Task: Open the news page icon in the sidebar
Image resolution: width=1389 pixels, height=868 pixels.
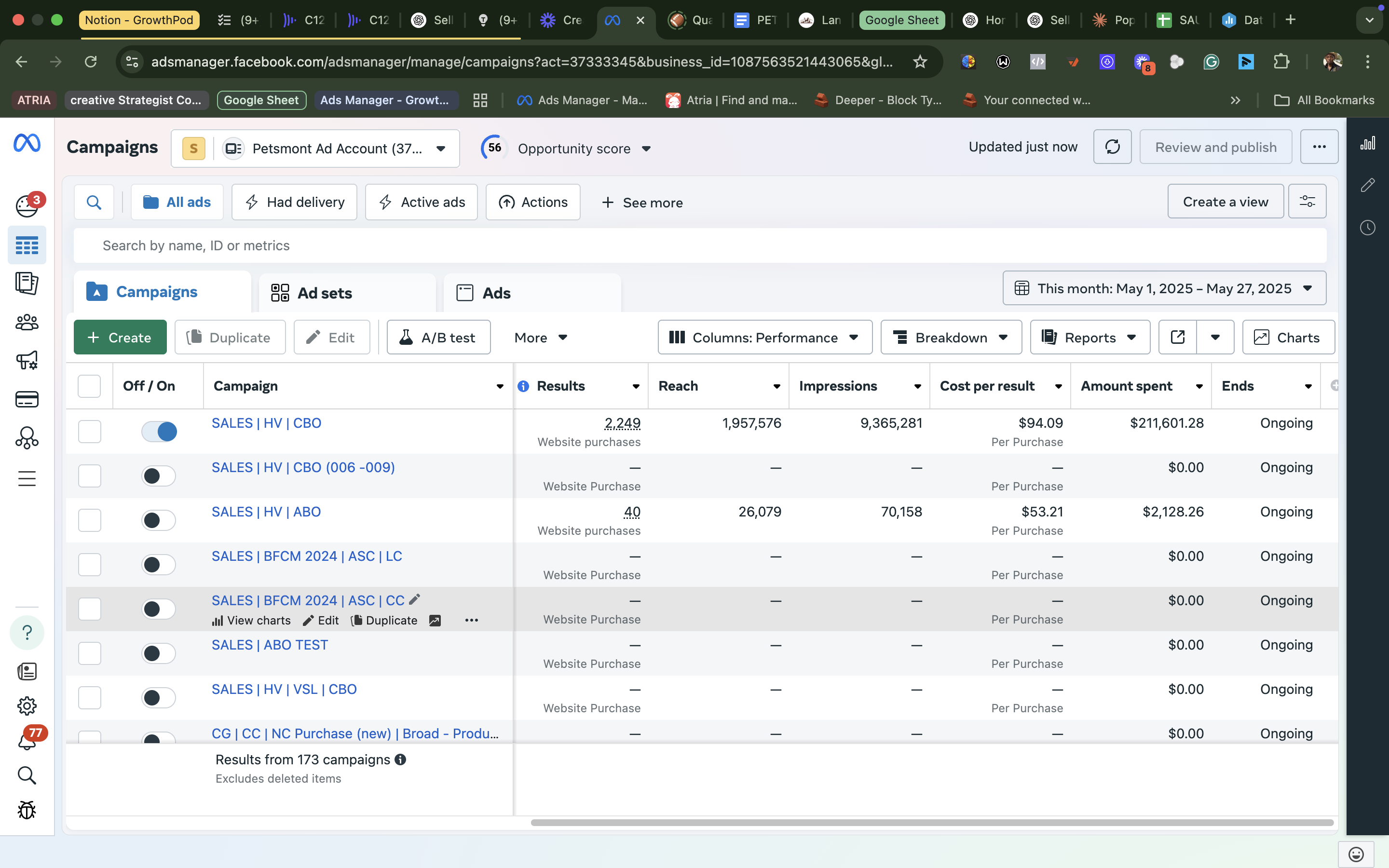Action: point(27,671)
